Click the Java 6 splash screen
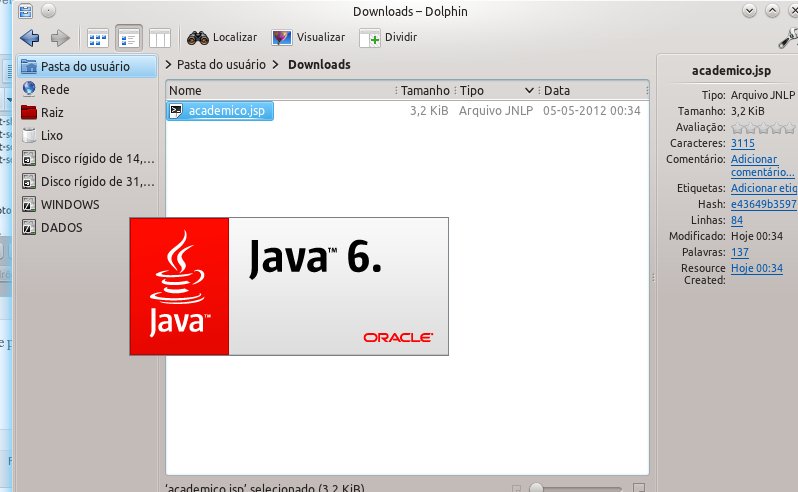 point(289,286)
